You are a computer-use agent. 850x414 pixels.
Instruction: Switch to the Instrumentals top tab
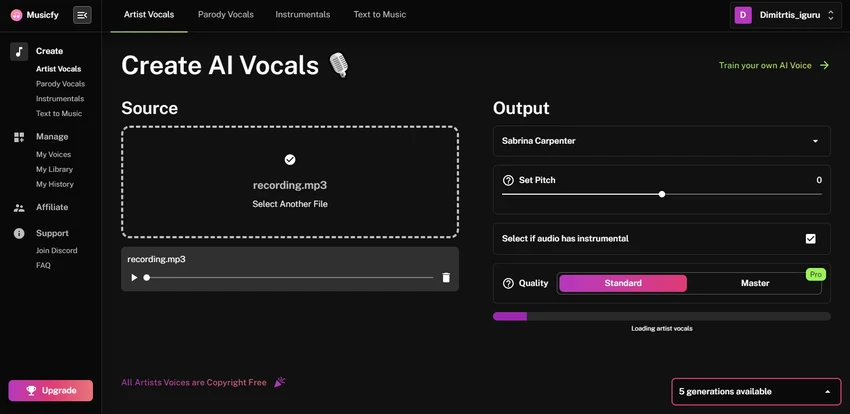pyautogui.click(x=302, y=15)
